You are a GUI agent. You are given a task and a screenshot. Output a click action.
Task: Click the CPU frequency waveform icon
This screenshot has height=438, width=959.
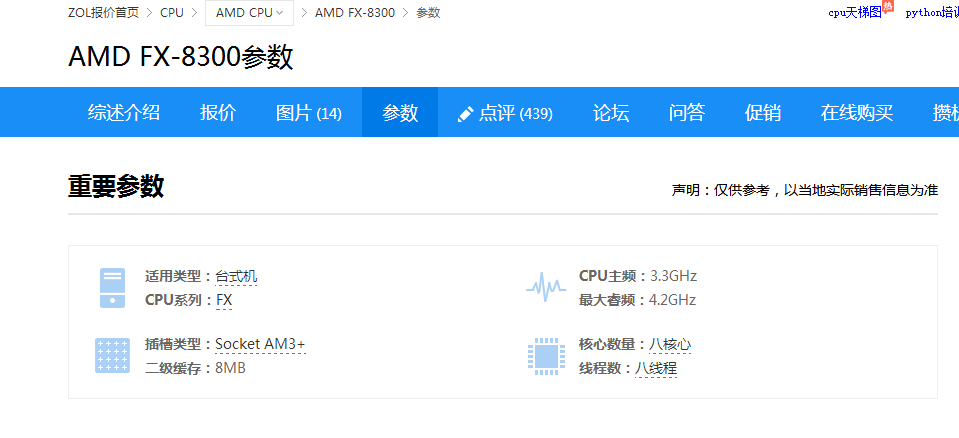click(545, 287)
